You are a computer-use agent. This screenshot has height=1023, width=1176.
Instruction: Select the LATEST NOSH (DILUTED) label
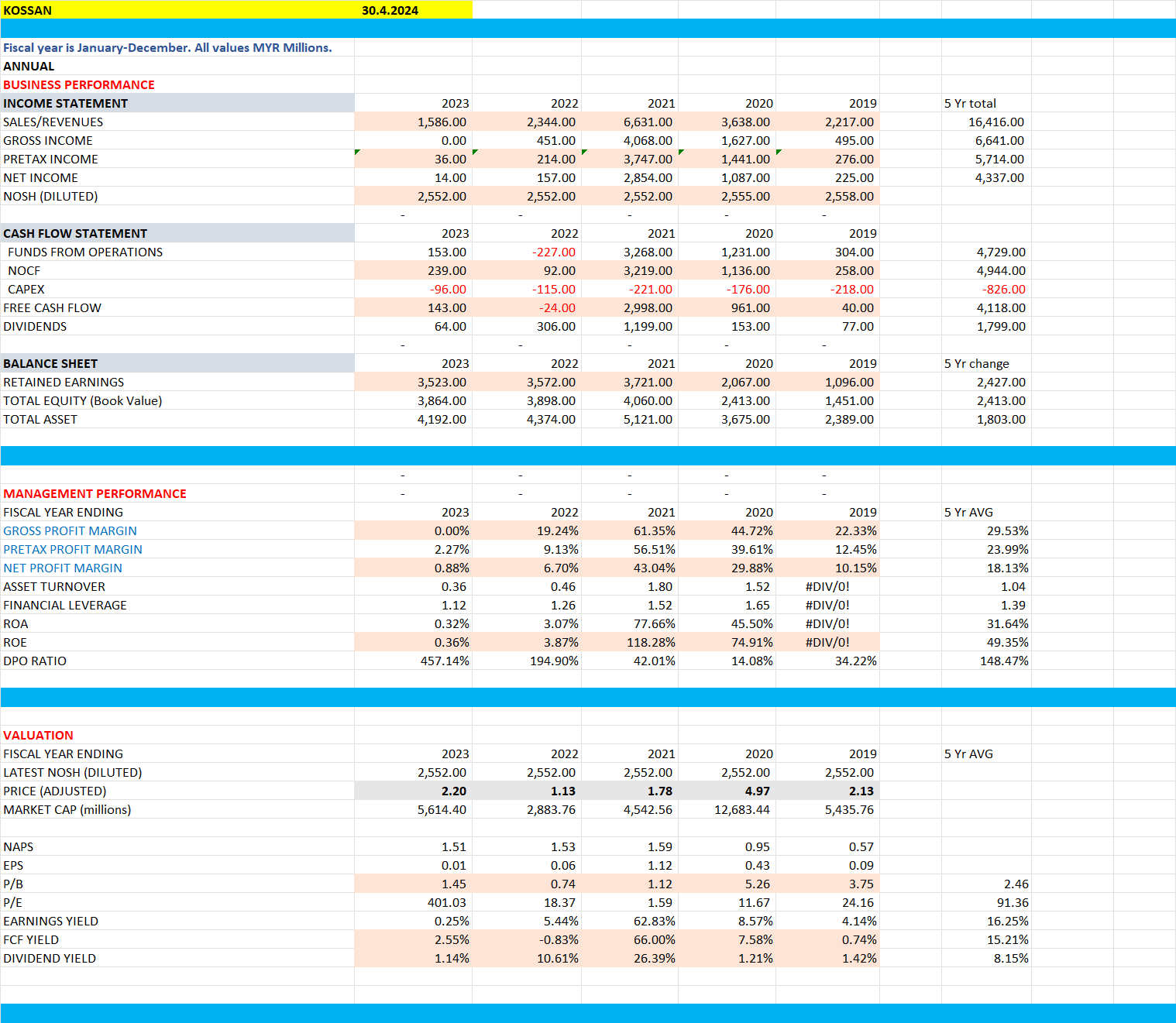pos(73,772)
